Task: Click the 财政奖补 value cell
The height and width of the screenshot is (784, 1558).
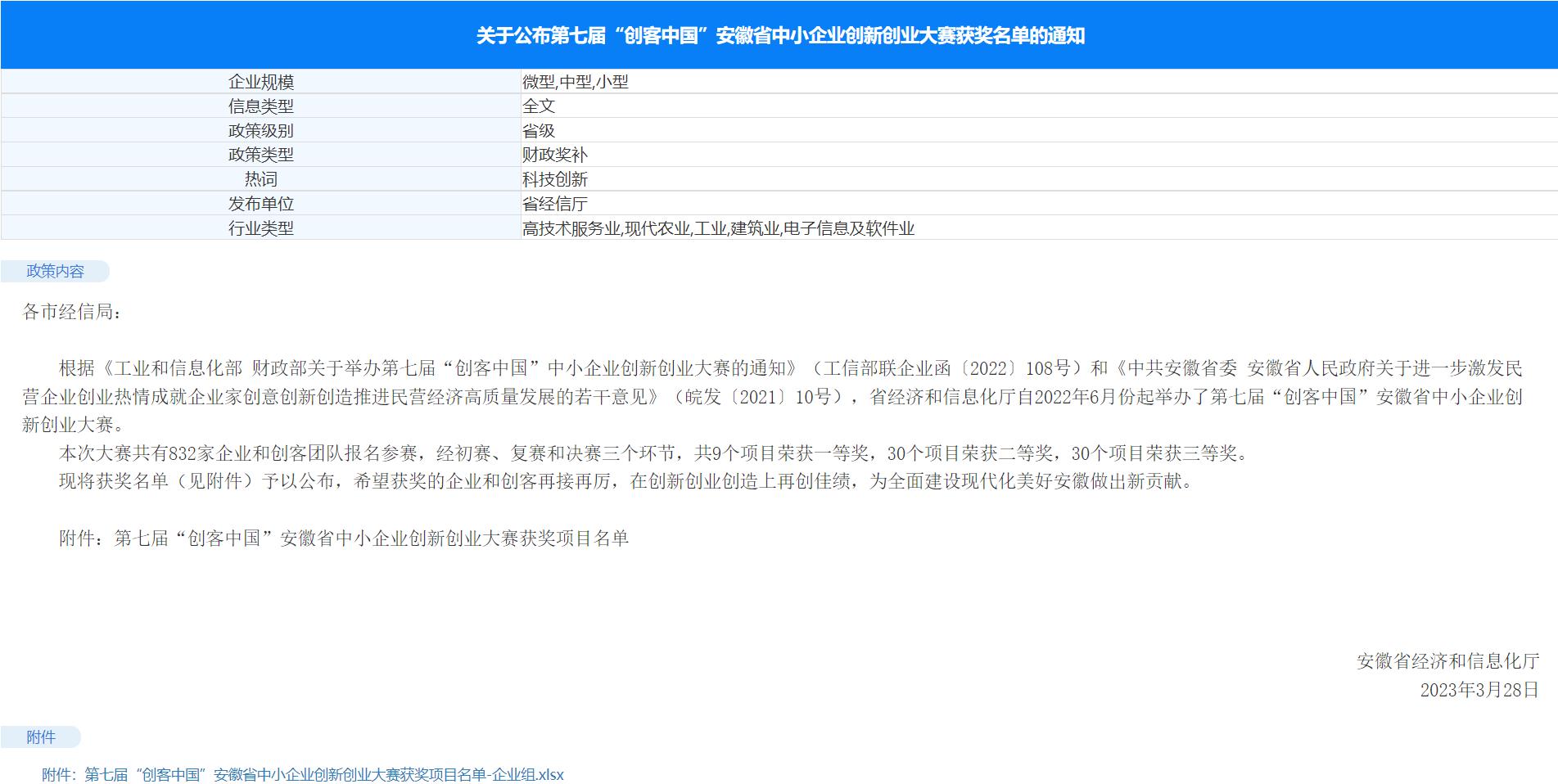Action: click(555, 155)
